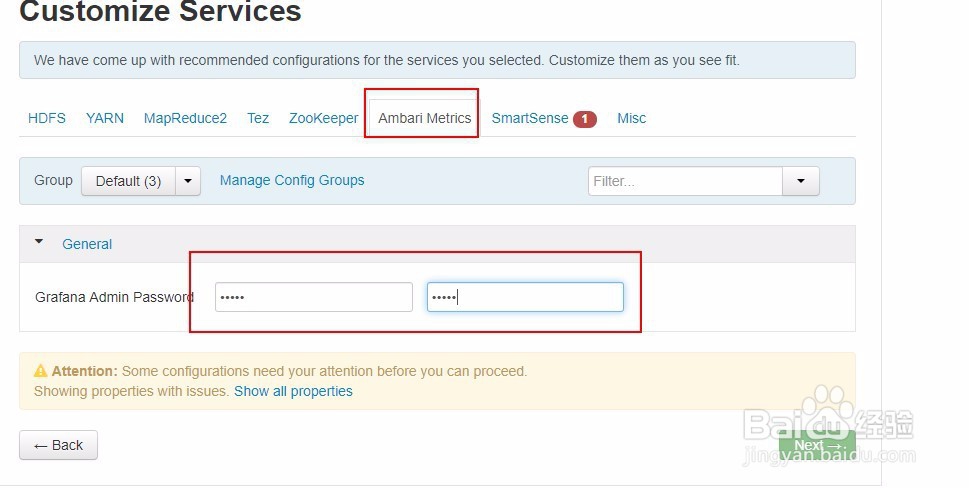Go to the Tez tab
The height and width of the screenshot is (488, 969).
[x=258, y=118]
